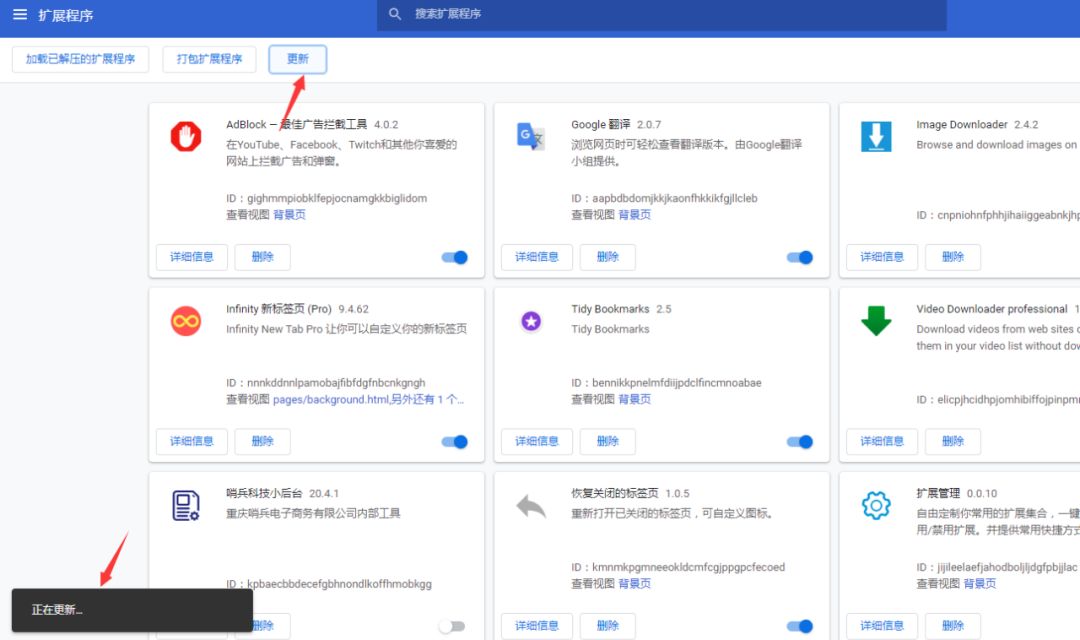Screen dimensions: 1080x640
Task: Open 恢复关闭的标签页 背景页 link
Action: (x=634, y=584)
